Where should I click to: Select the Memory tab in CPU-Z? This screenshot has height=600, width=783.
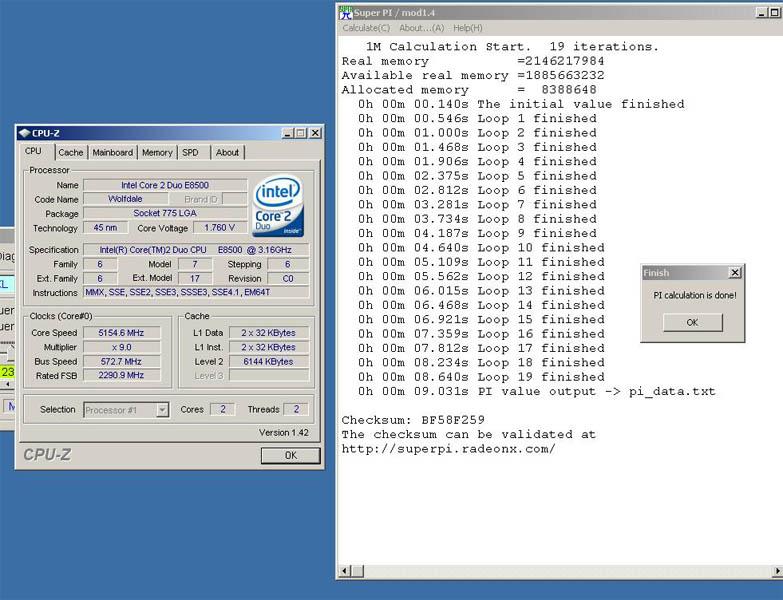tap(157, 152)
